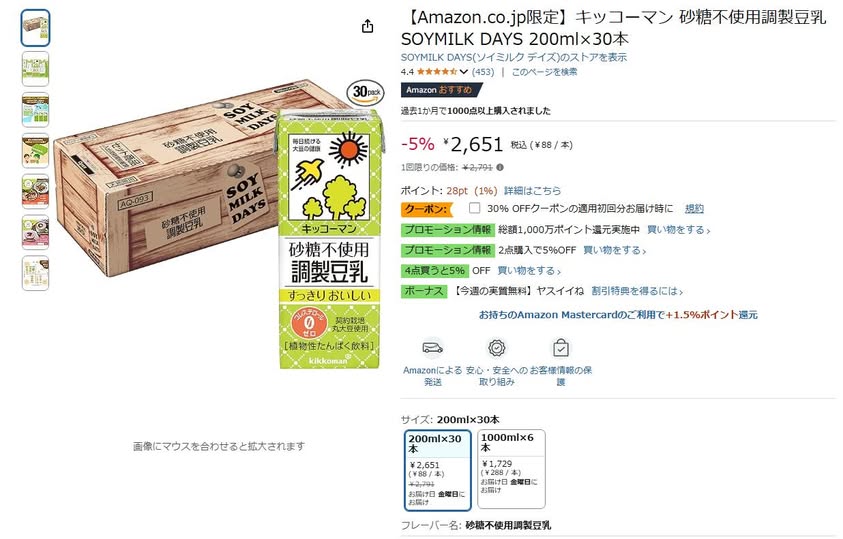Expand the rating dropdown arrow next to stars
The image size is (843, 539).
click(x=463, y=71)
